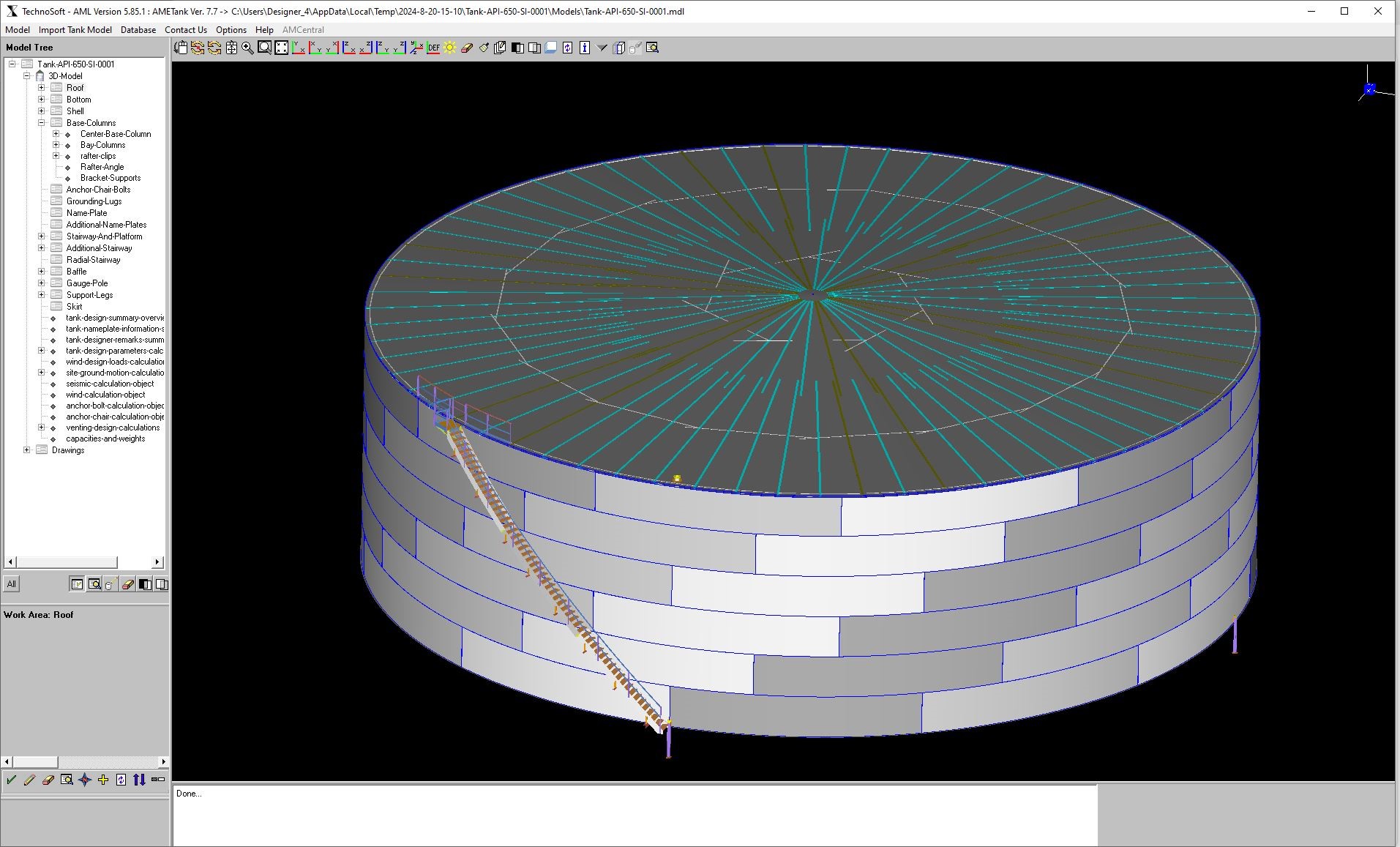Image resolution: width=1400 pixels, height=847 pixels.
Task: Select the pan hand tool in top toolbar
Action: (x=181, y=48)
